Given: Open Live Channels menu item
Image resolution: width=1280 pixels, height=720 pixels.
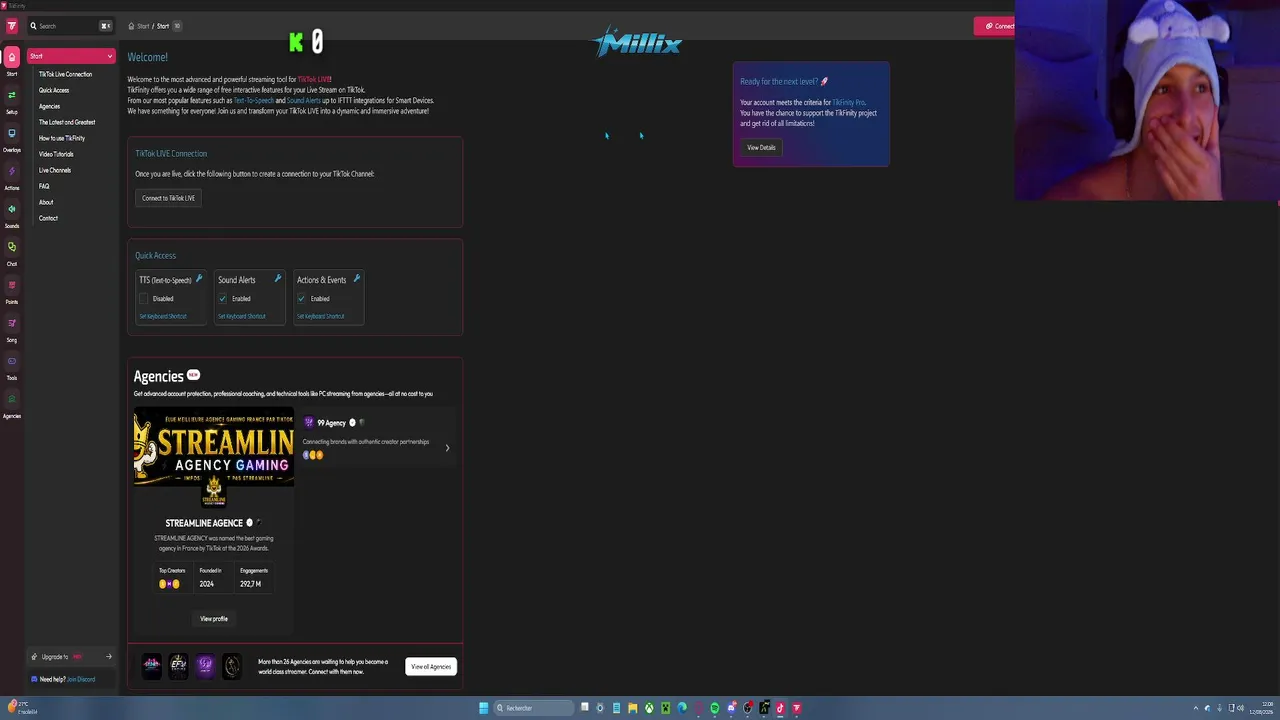Looking at the screenshot, I should point(55,170).
